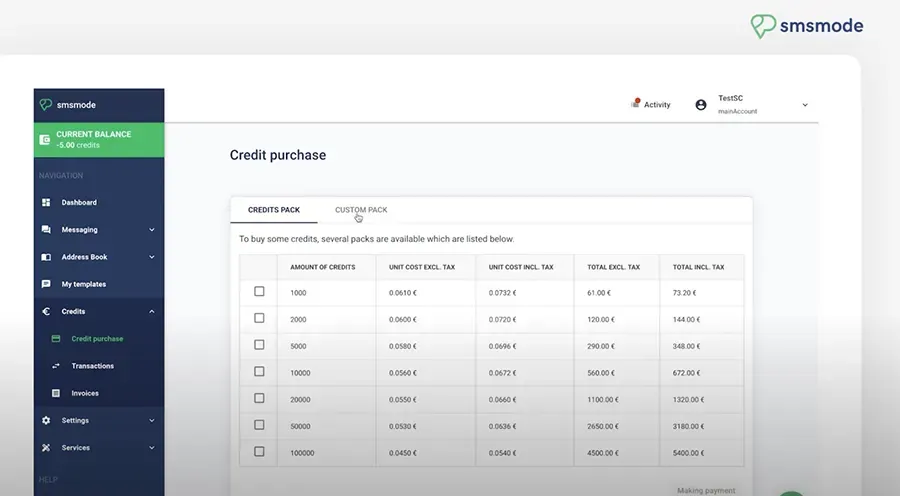The image size is (900, 496).
Task: Click the Address Book icon
Action: coord(46,257)
